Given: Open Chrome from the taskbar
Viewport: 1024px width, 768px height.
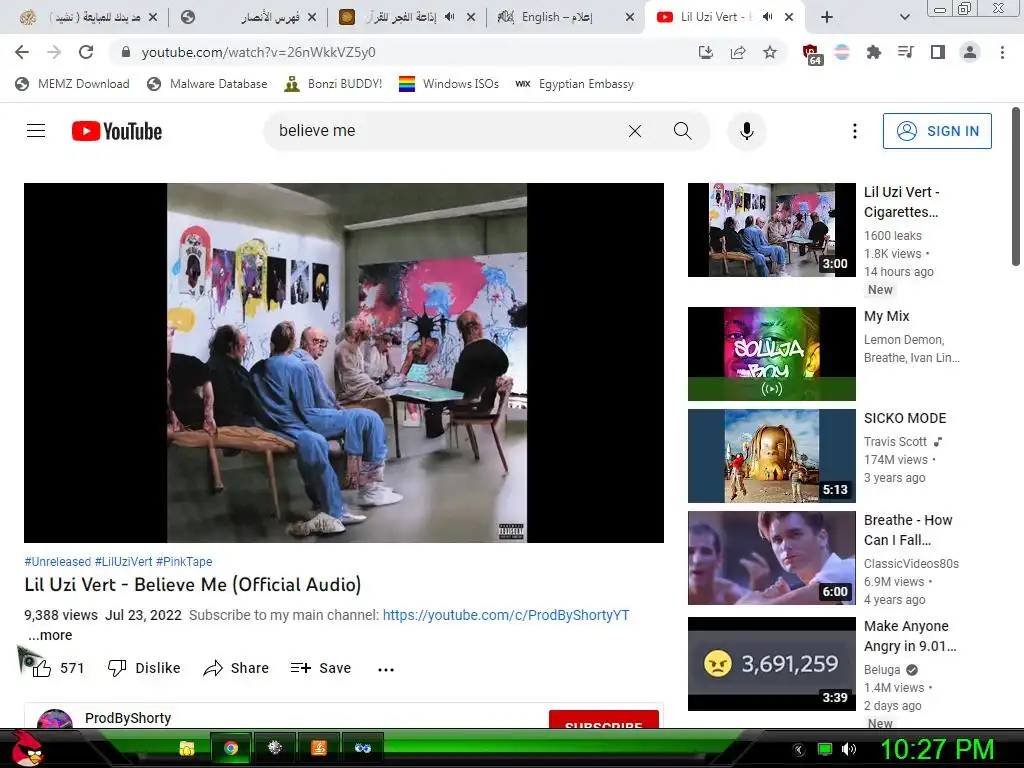Looking at the screenshot, I should [x=231, y=748].
